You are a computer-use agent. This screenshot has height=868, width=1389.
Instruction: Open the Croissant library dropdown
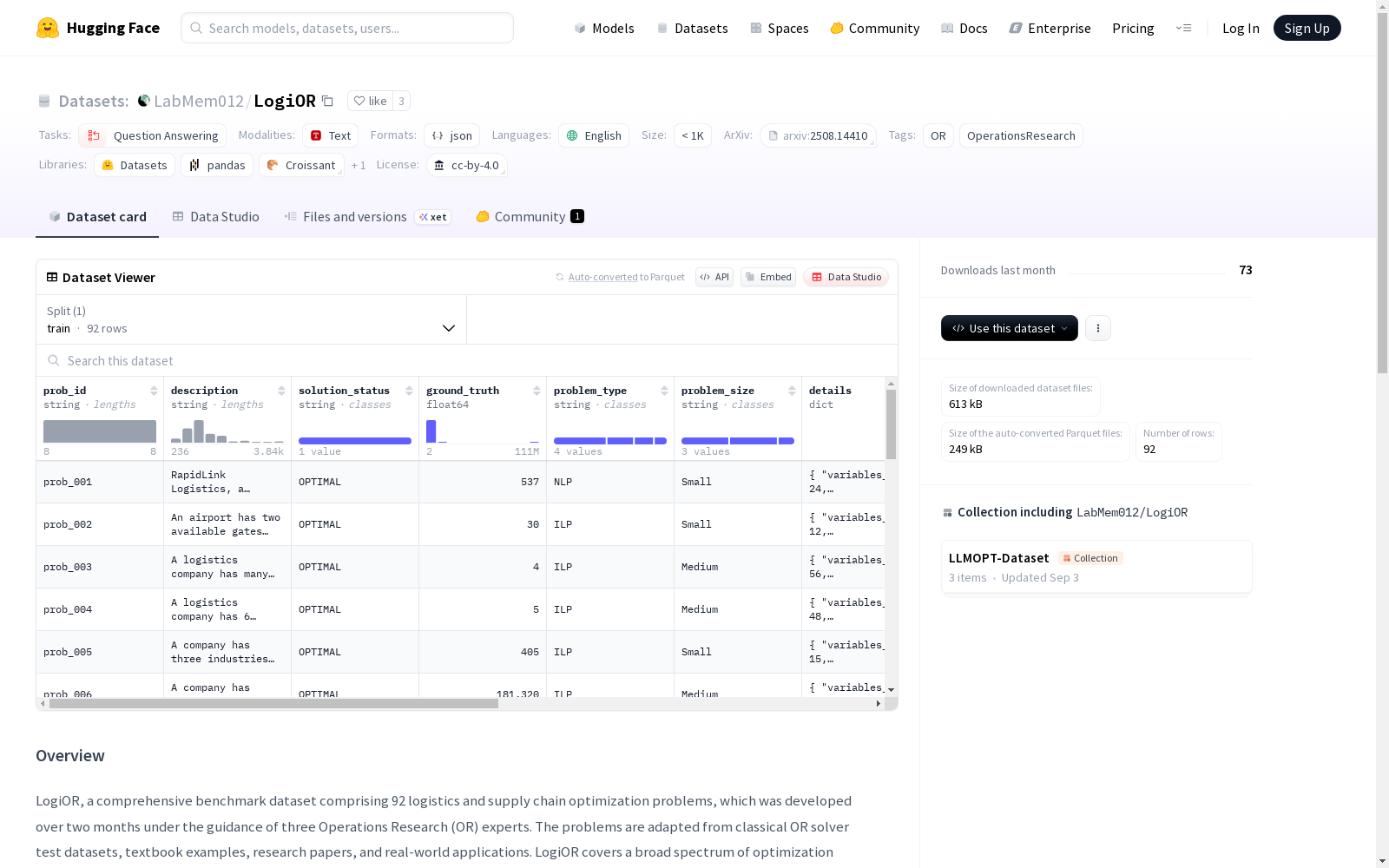tap(301, 165)
